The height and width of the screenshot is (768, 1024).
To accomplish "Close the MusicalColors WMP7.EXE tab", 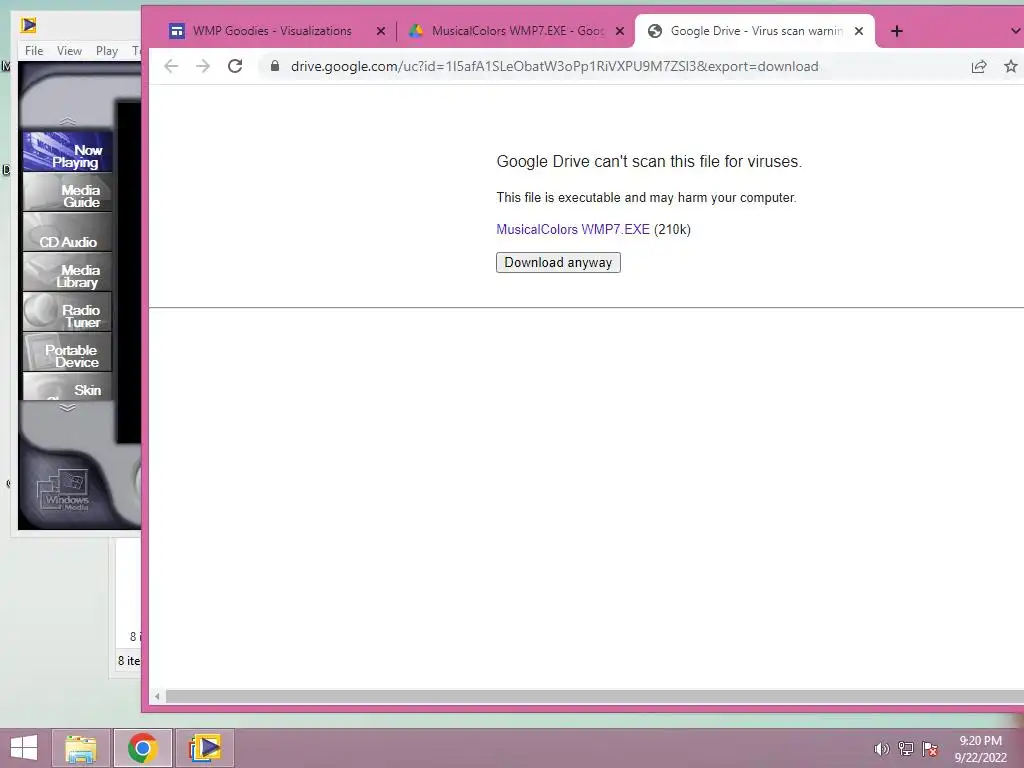I will pos(620,31).
